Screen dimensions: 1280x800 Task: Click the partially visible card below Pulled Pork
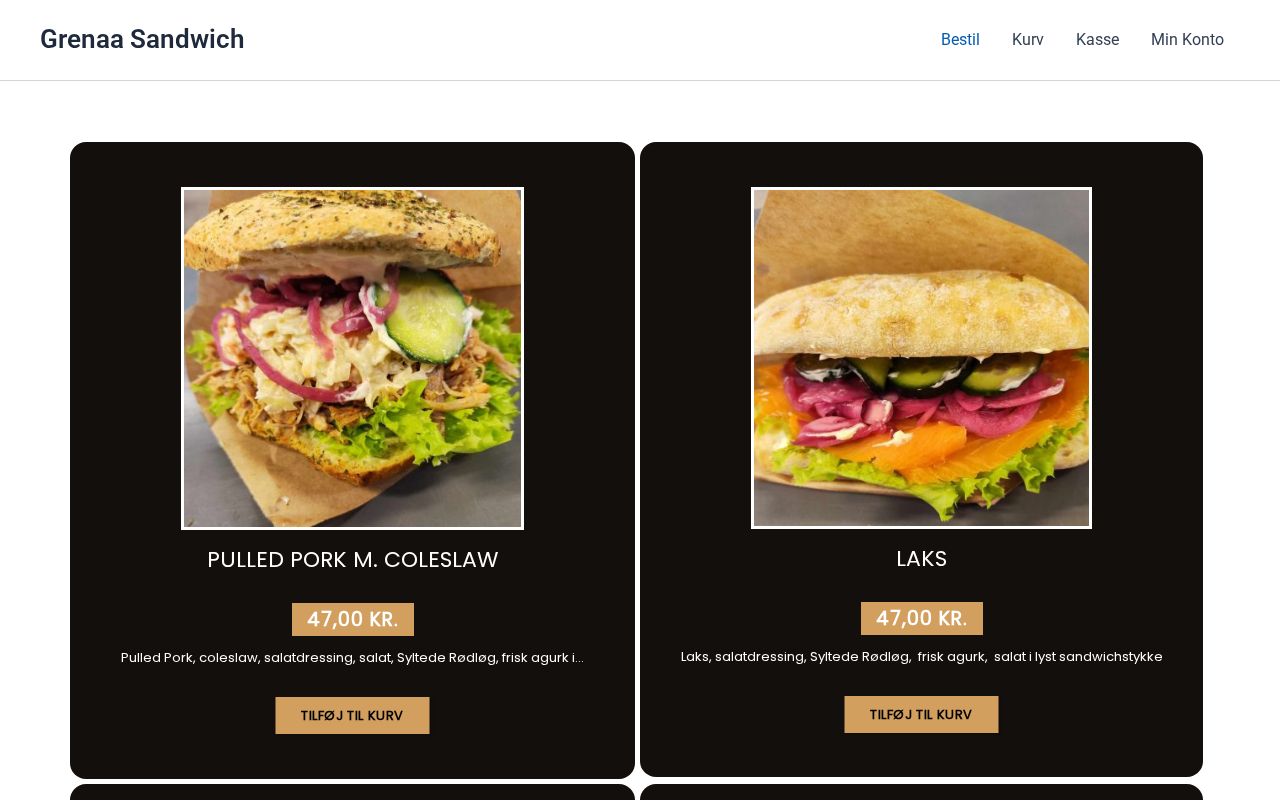(352, 792)
